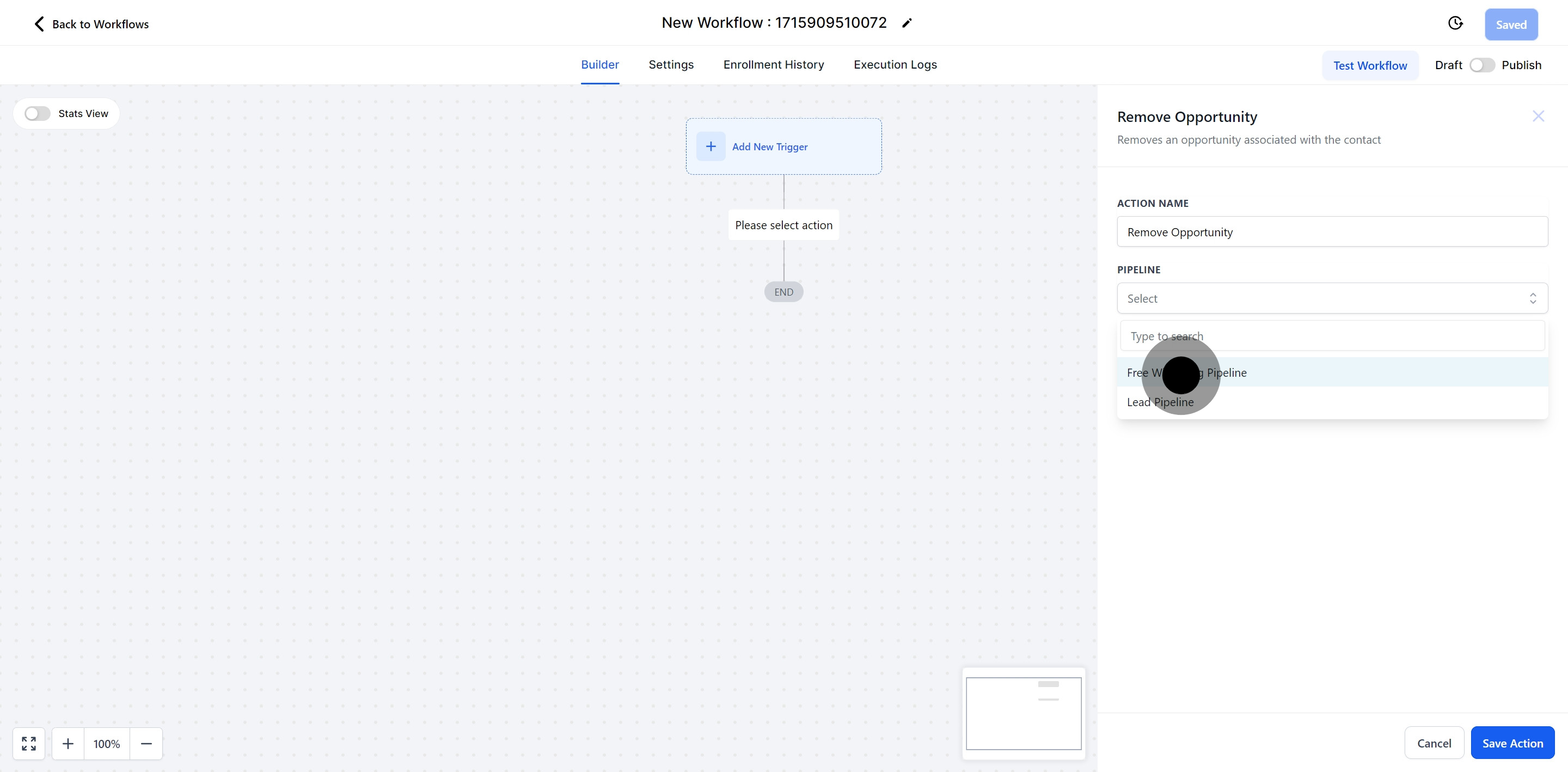Image resolution: width=1568 pixels, height=772 pixels.
Task: Click the Type to search field
Action: tap(1332, 336)
